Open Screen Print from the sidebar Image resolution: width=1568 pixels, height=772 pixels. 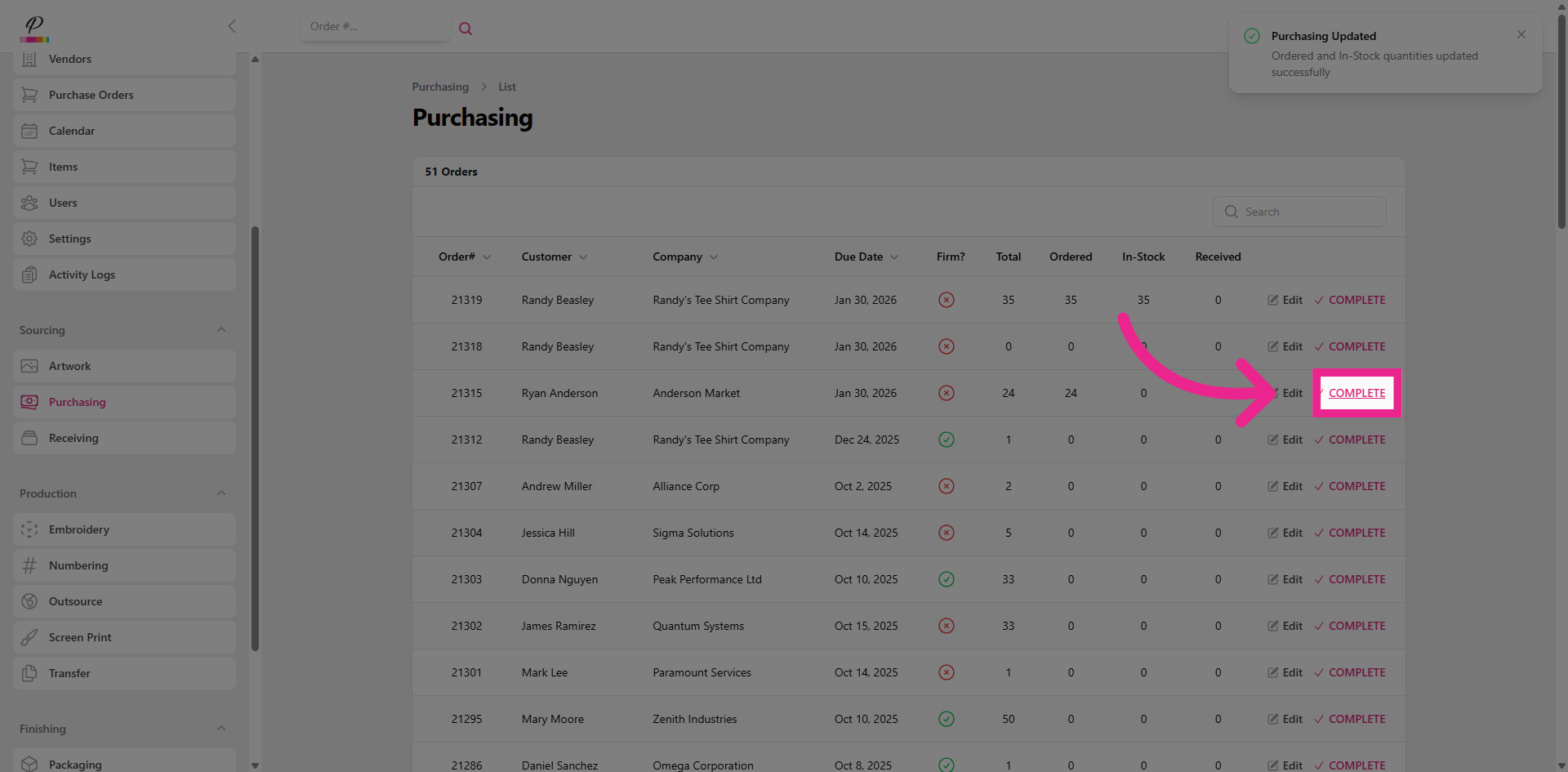[x=80, y=637]
